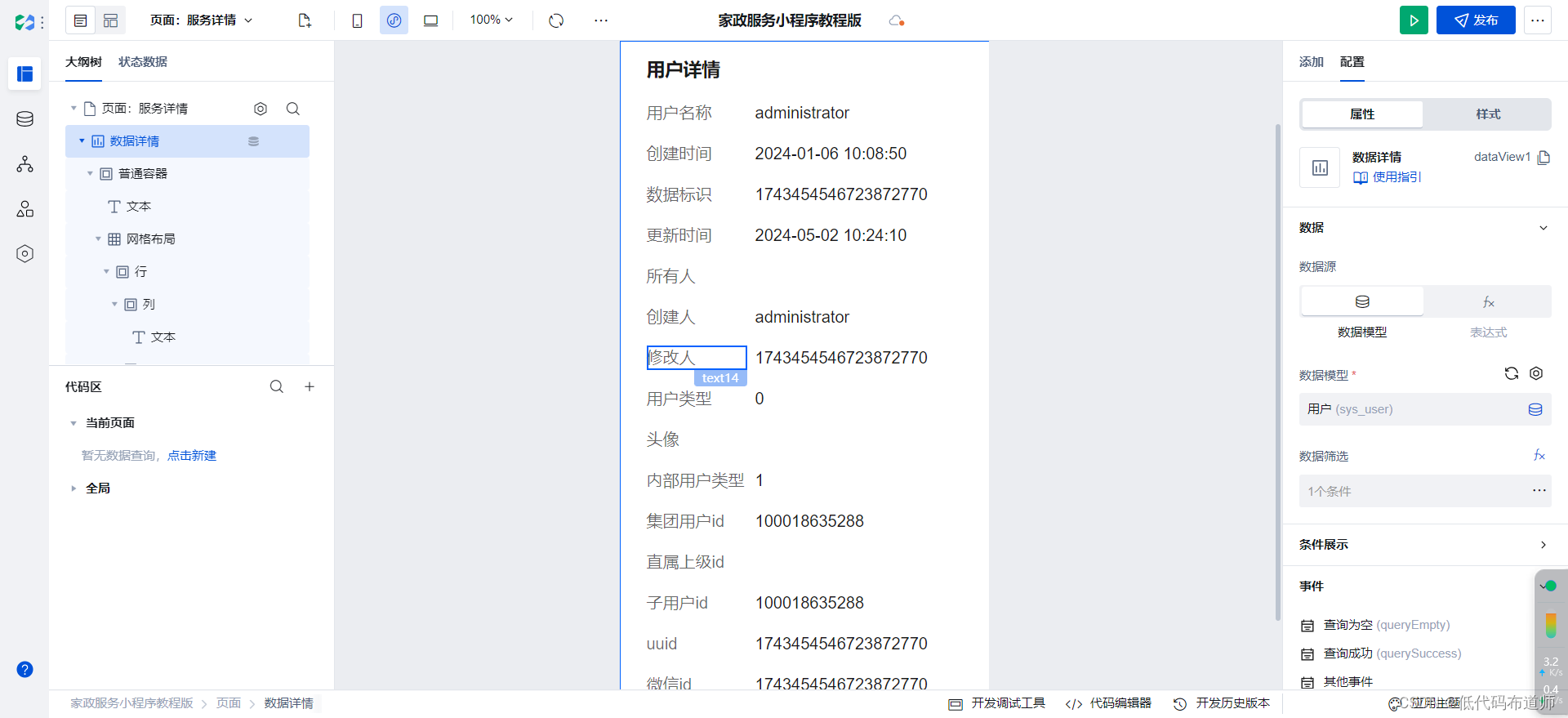The image size is (1568, 718).
Task: Switch to the 状态数据 tab
Action: (x=143, y=62)
